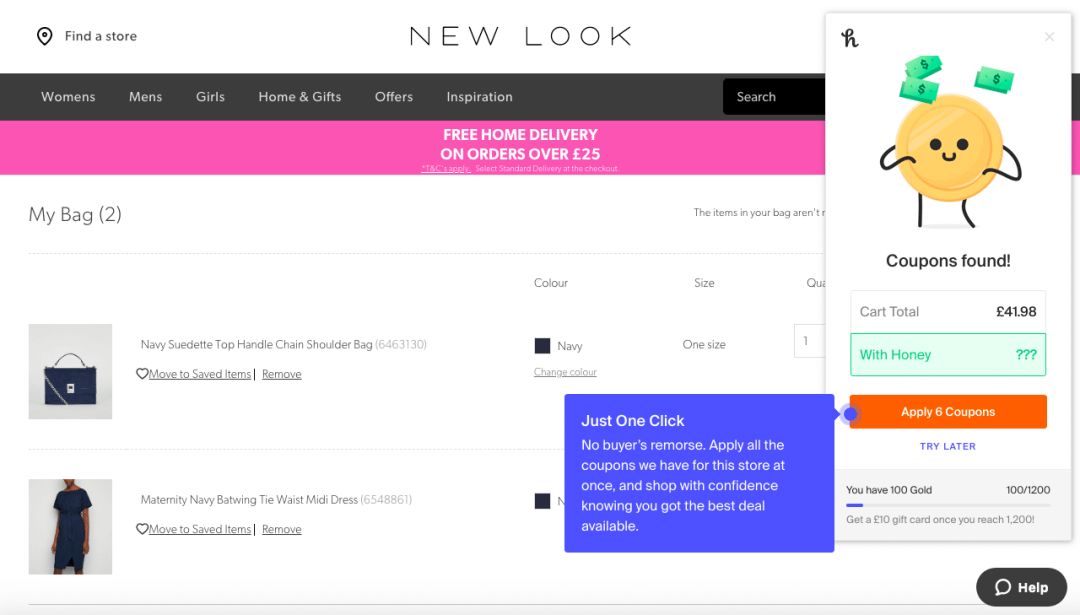Click the Honey logo icon in popup
The width and height of the screenshot is (1080, 615).
tap(850, 38)
